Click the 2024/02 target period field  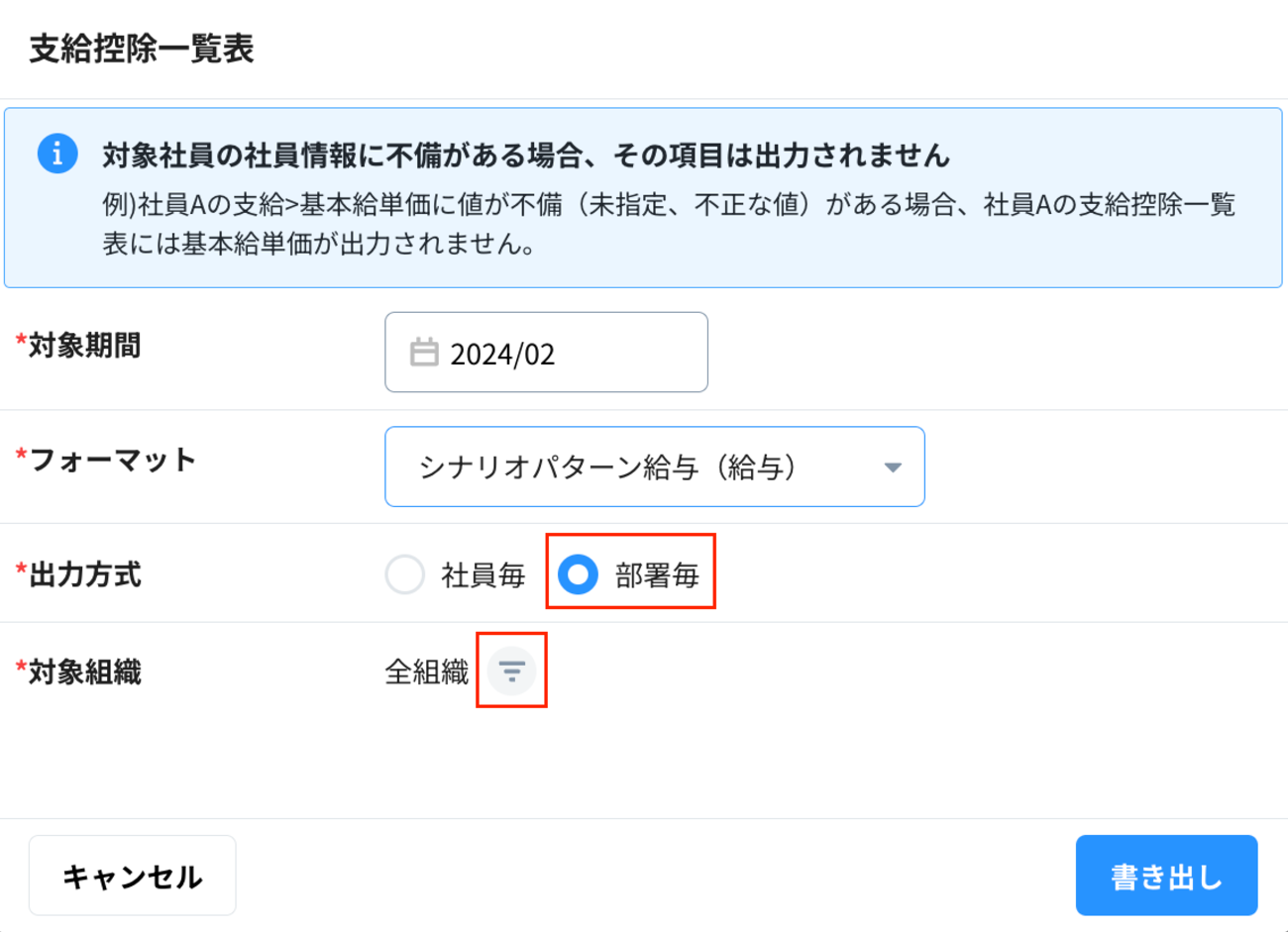point(546,353)
